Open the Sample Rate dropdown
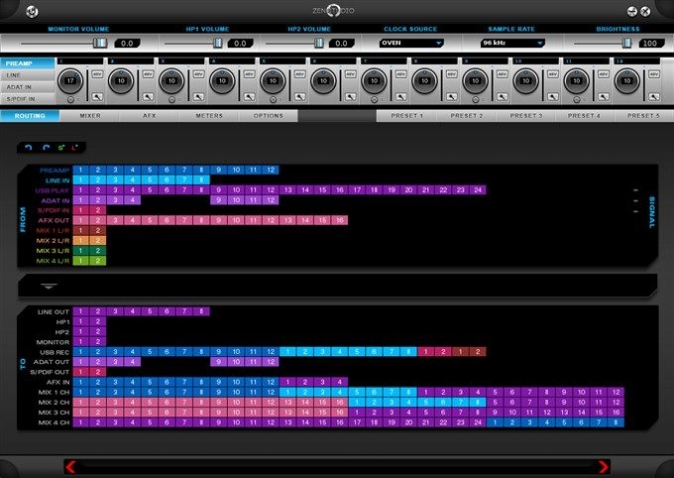The height and width of the screenshot is (478, 674). click(512, 43)
